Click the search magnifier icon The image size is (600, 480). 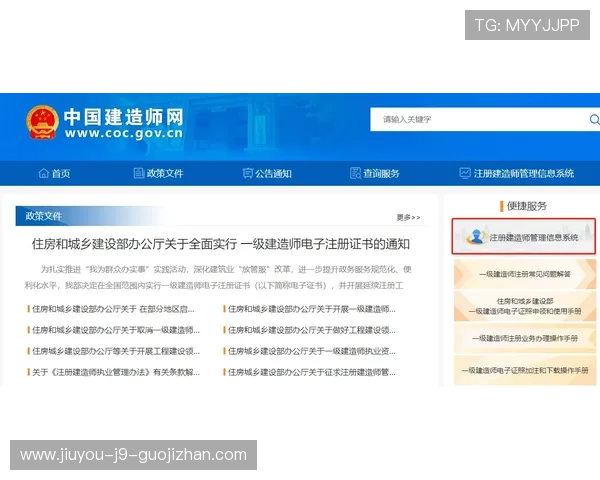tap(594, 119)
